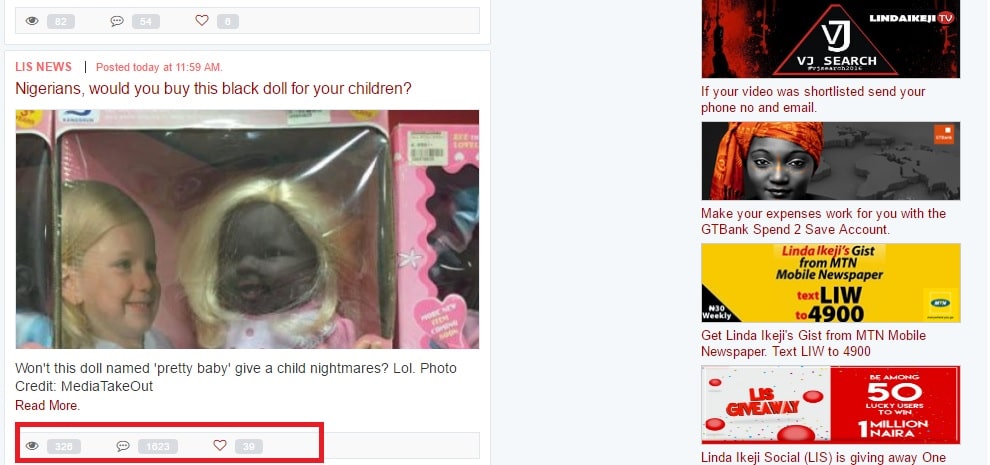Click the eye views icon next to 328
Viewport: 990px width, 465px height.
pos(32,446)
